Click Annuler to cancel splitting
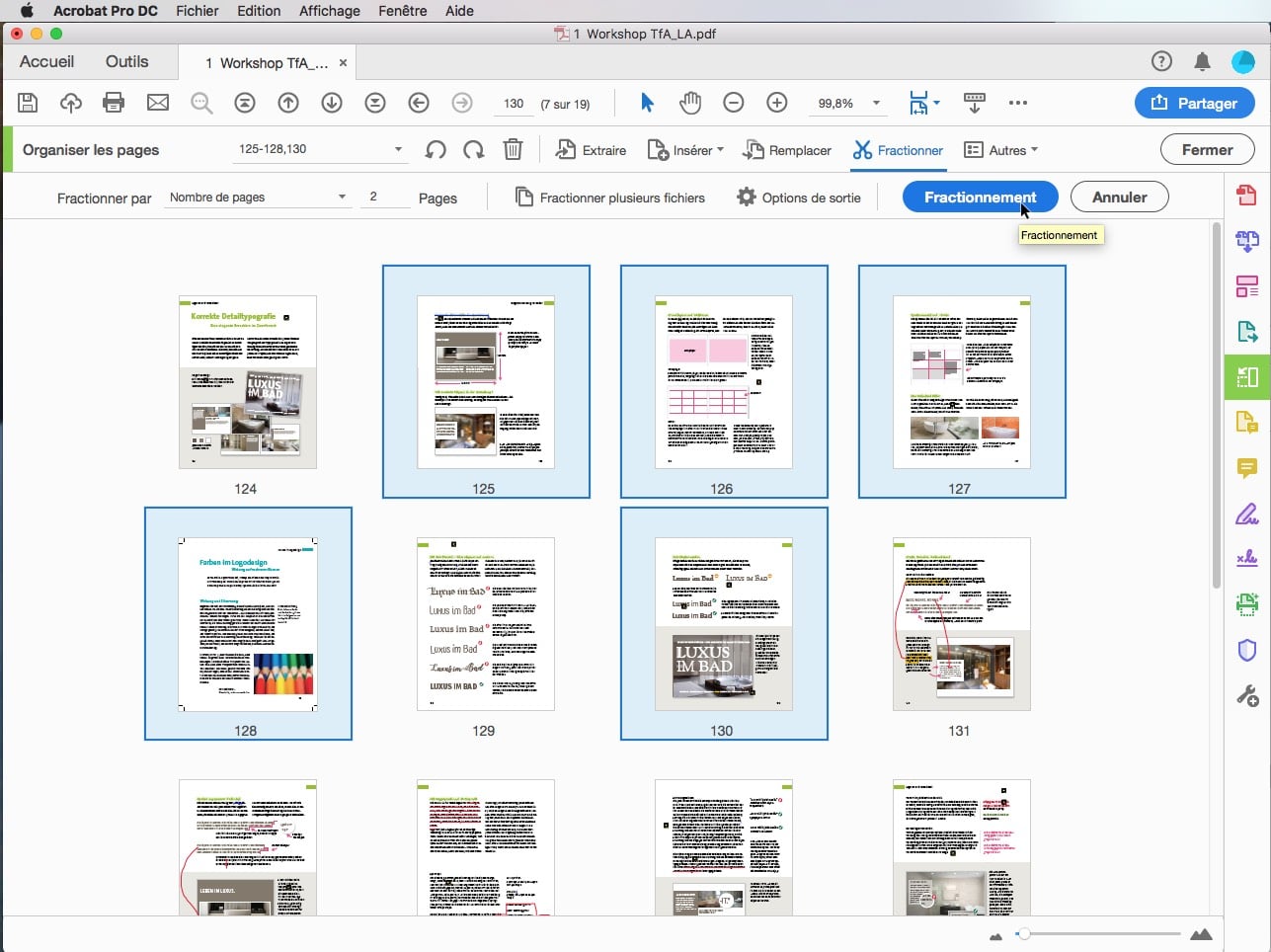 [1120, 197]
